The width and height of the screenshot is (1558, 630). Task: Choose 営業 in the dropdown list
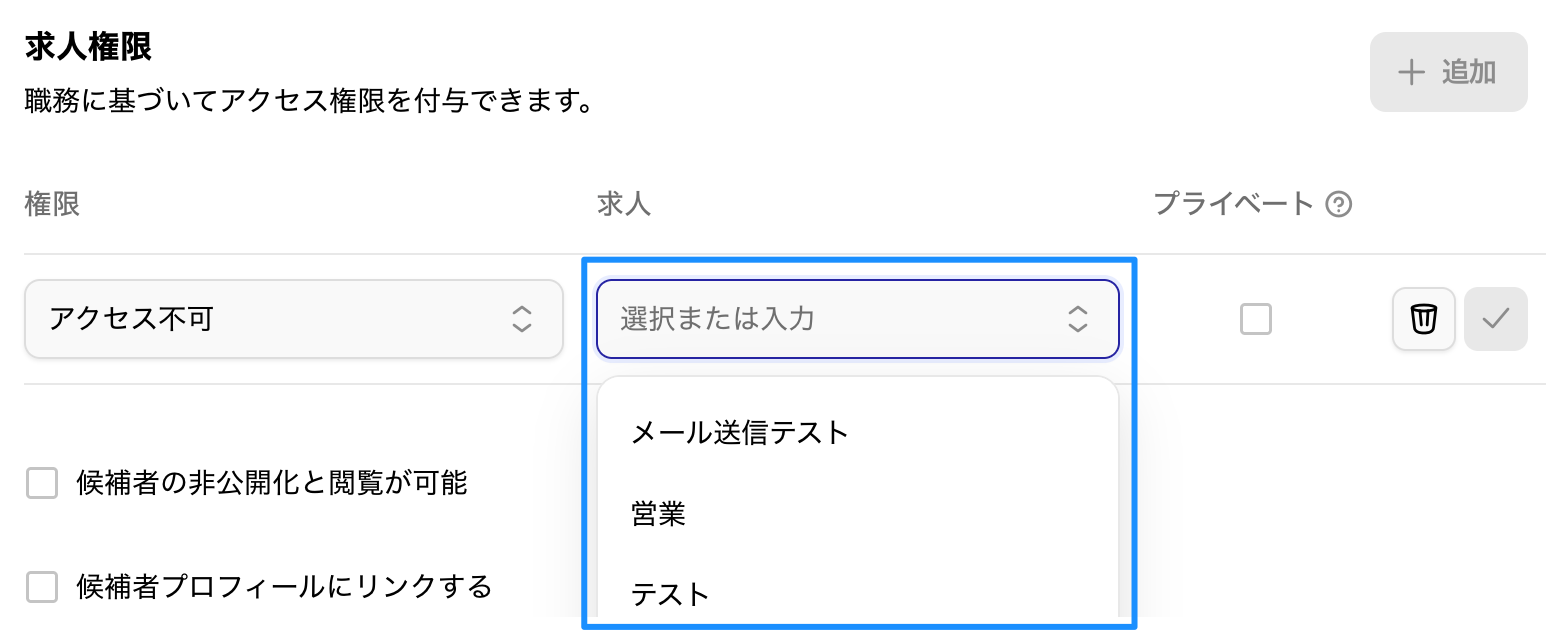(659, 515)
